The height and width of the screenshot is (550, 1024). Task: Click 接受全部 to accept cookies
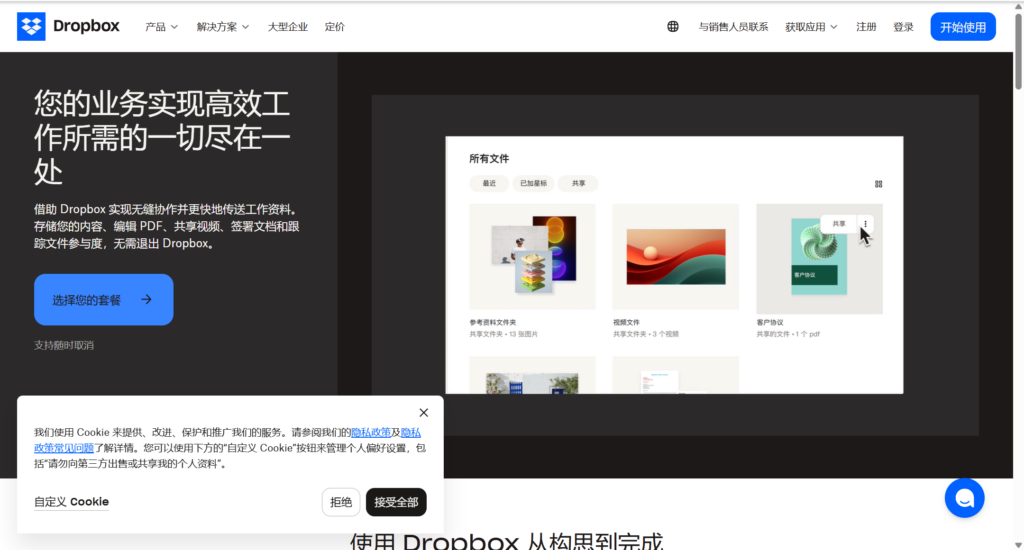(x=396, y=502)
